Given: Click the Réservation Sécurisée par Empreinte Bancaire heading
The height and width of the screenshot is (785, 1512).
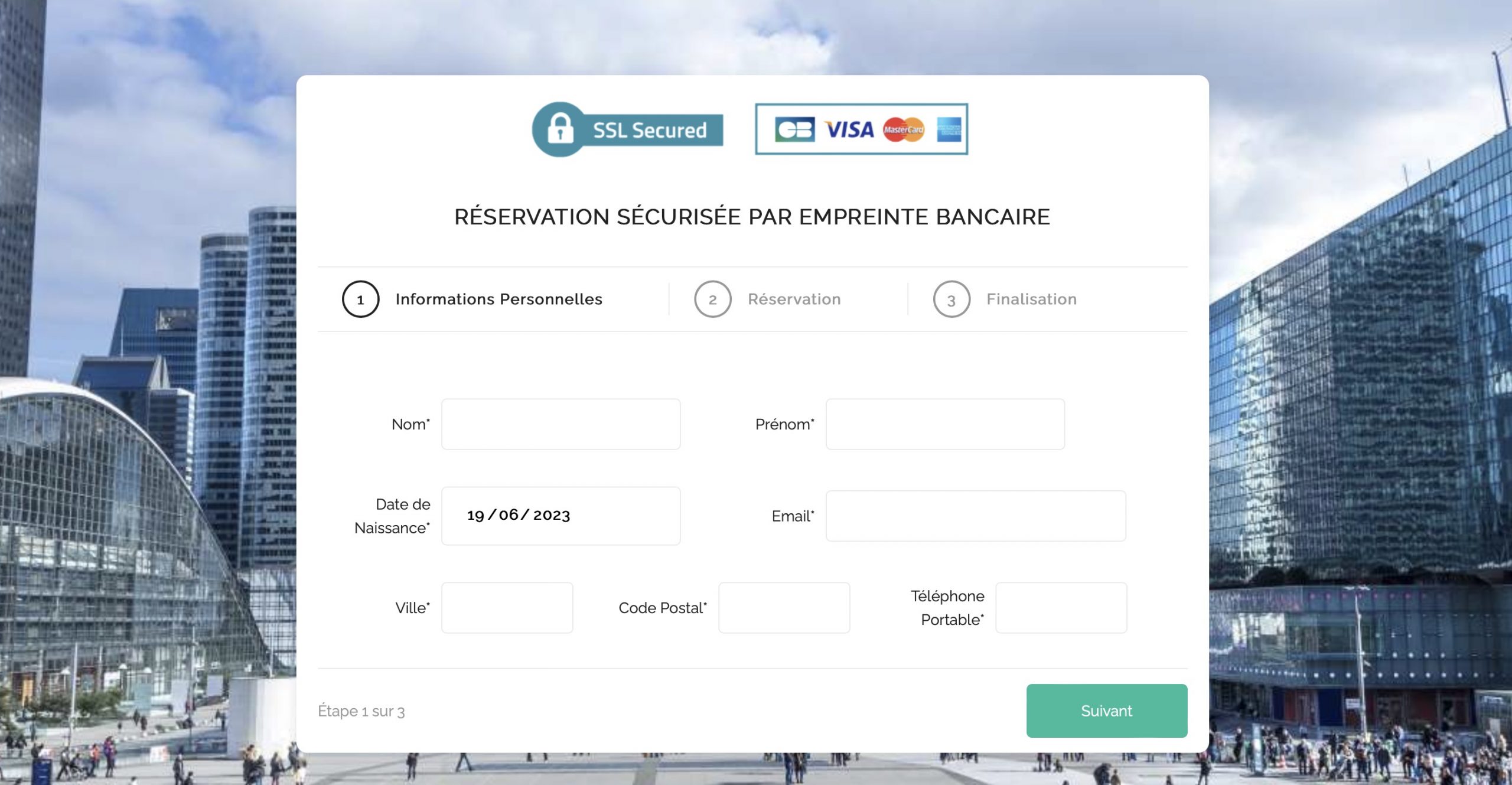Looking at the screenshot, I should [x=752, y=217].
